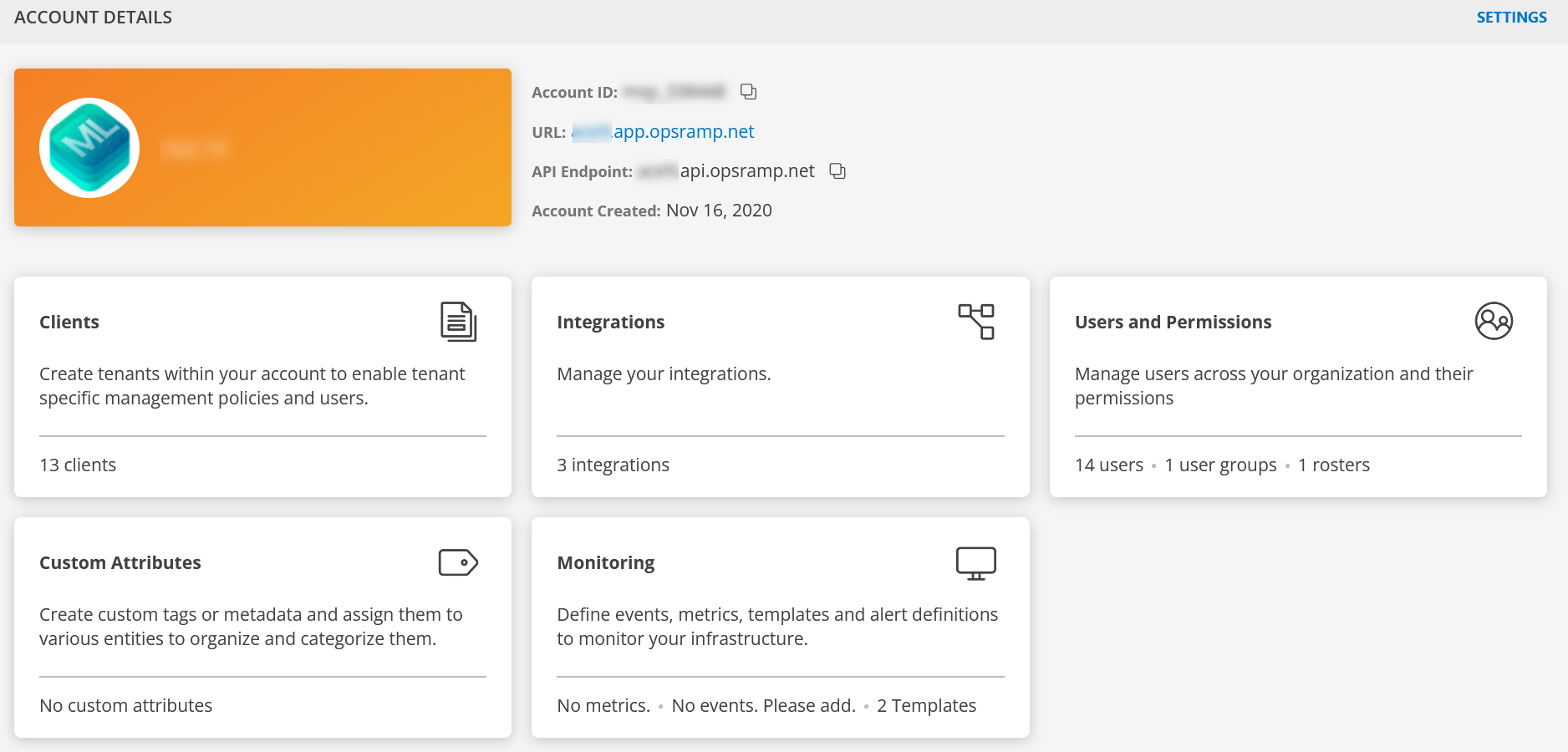Click the Custom Attributes tag icon
The height and width of the screenshot is (752, 1568).
(x=458, y=562)
